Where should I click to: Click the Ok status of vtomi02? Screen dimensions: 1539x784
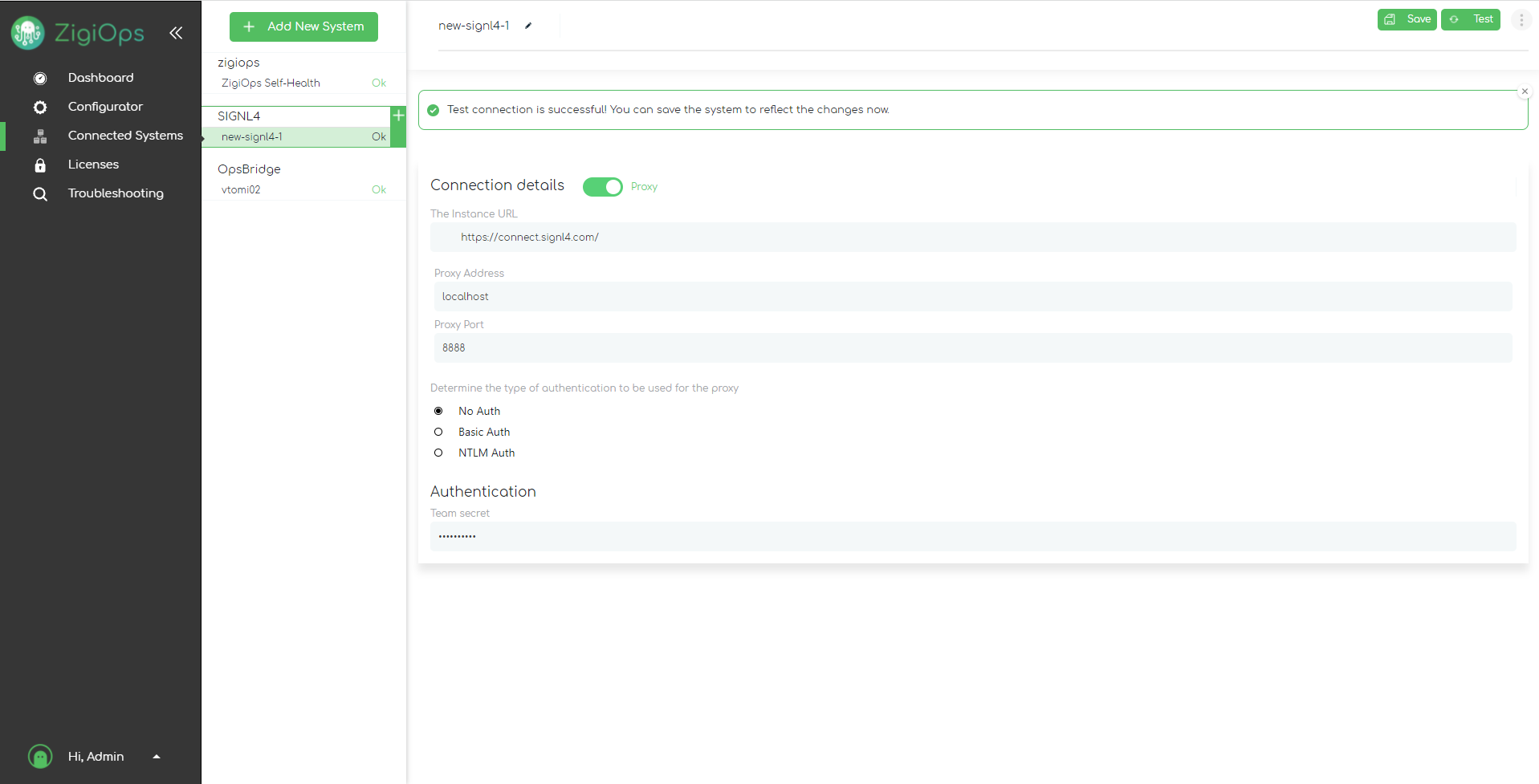click(379, 190)
